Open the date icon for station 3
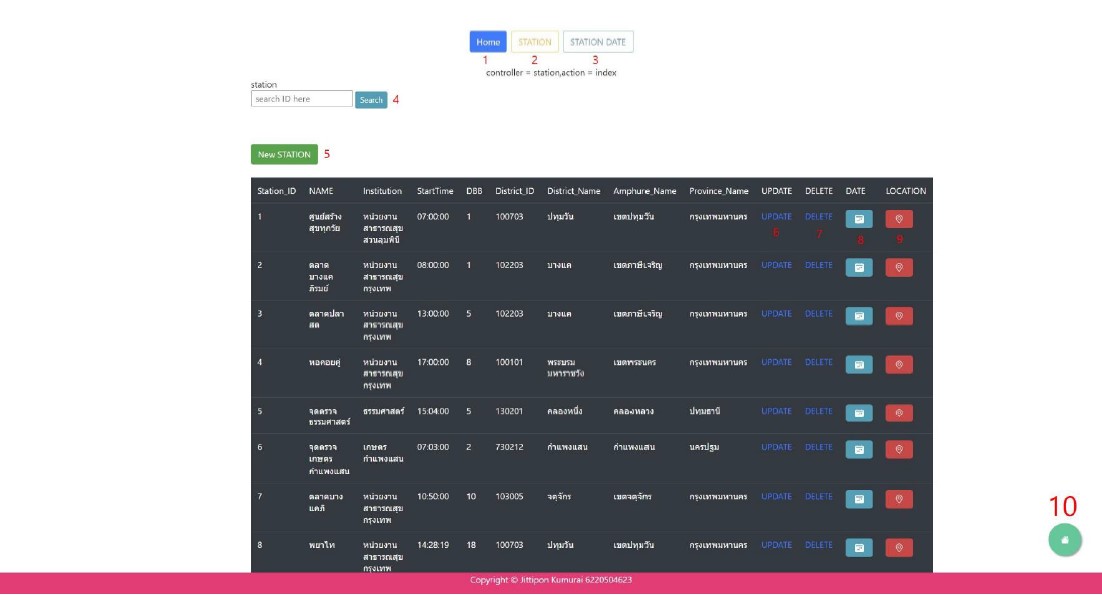Screen dimensions: 1102x595 coord(859,316)
